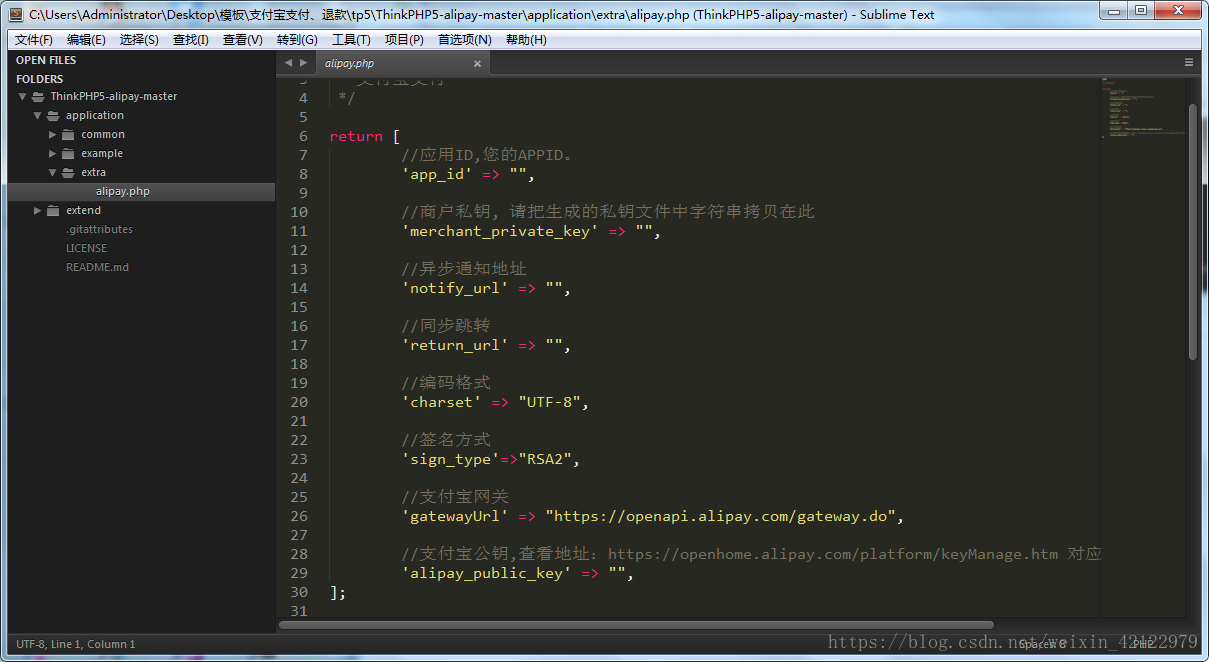Screen dimensions: 1209x662
Task: Click the UTF-8, Line 1, Column 1 status text
Action: (76, 644)
